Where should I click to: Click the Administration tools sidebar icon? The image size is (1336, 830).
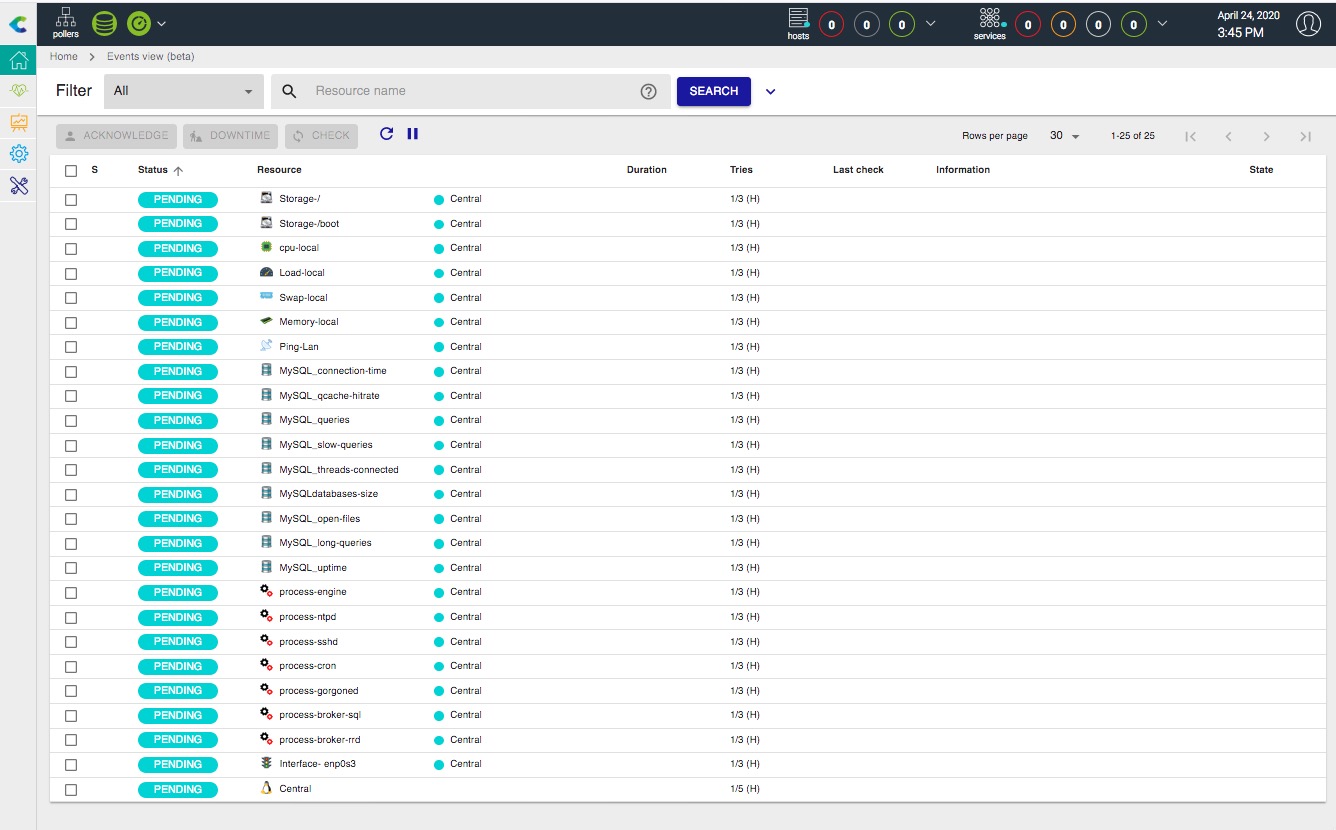click(x=18, y=185)
